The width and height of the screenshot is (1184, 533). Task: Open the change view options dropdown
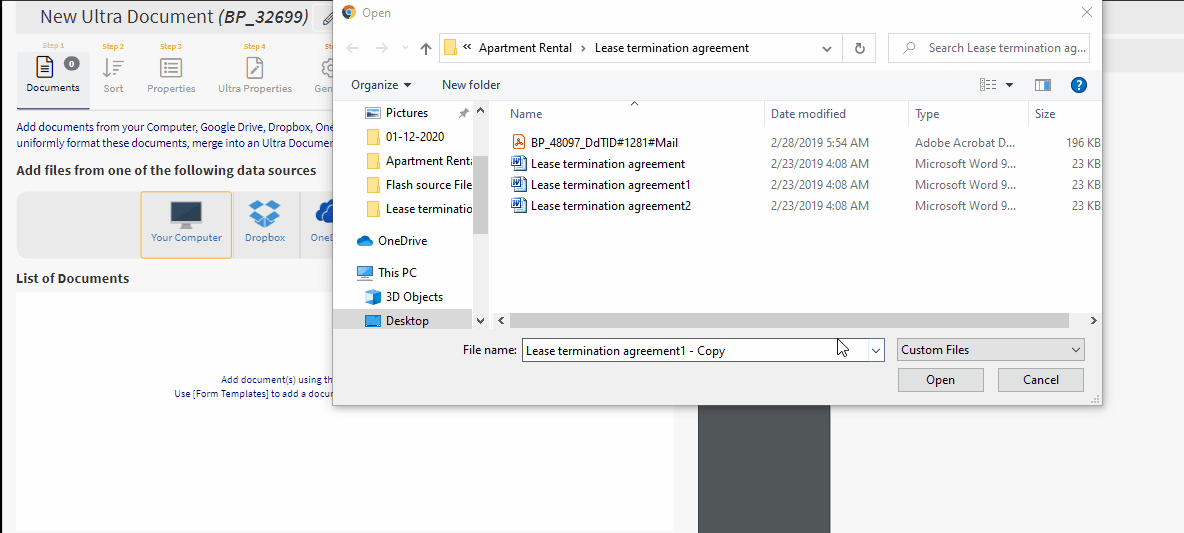[x=1009, y=85]
